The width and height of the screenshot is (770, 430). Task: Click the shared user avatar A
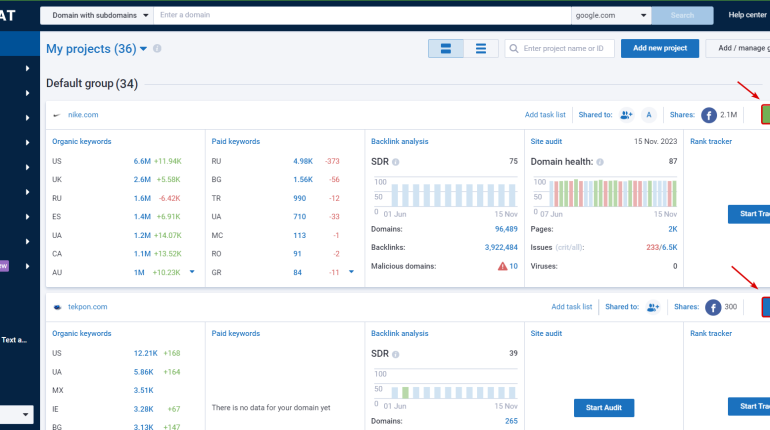649,115
